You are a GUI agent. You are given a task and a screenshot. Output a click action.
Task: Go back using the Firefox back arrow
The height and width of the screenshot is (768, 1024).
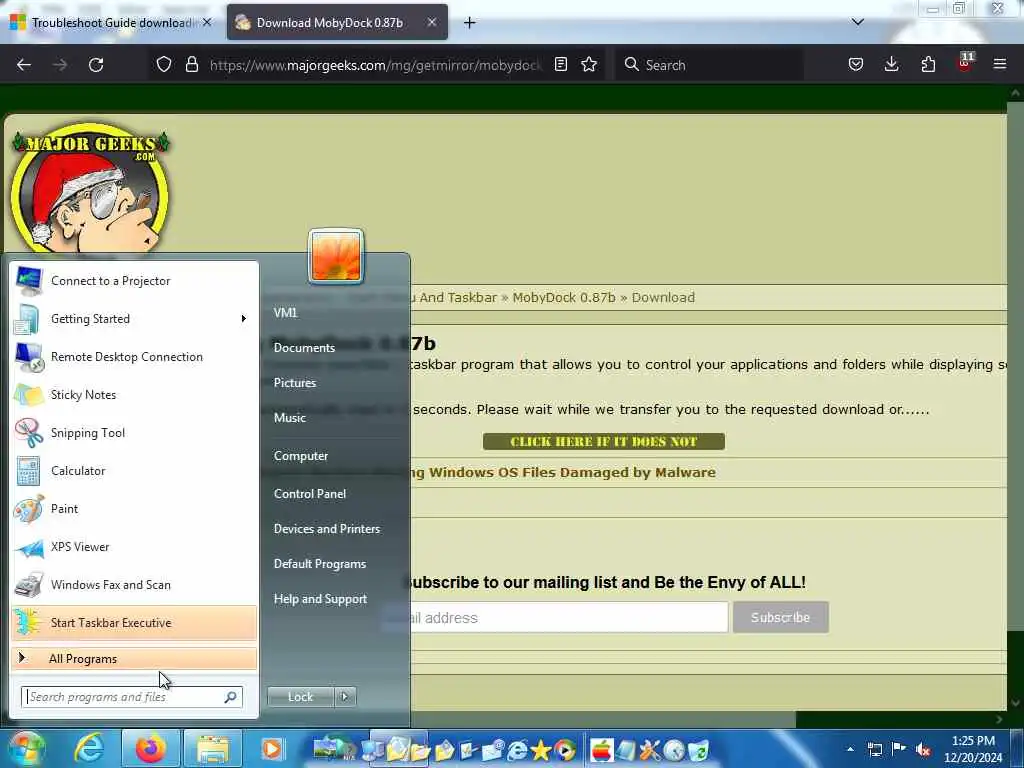pyautogui.click(x=24, y=65)
